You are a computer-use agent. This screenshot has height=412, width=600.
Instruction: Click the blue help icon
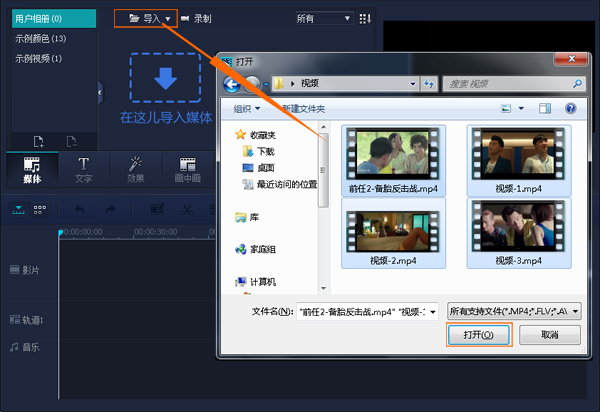tap(571, 109)
